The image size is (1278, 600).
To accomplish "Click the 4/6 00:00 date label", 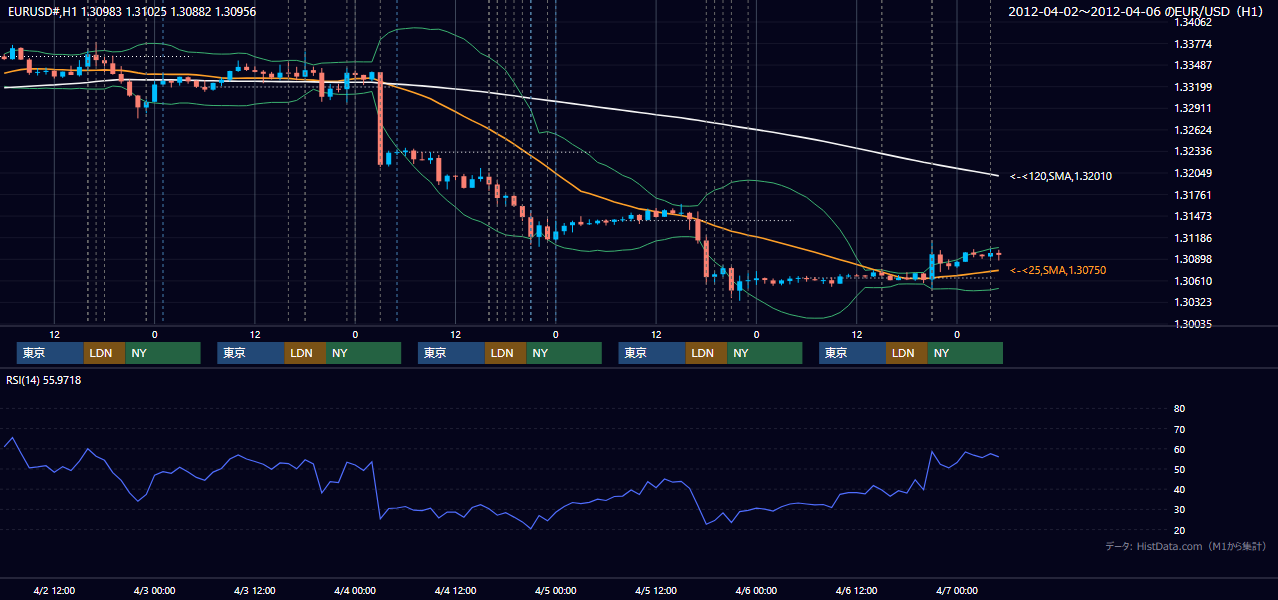I will point(756,590).
